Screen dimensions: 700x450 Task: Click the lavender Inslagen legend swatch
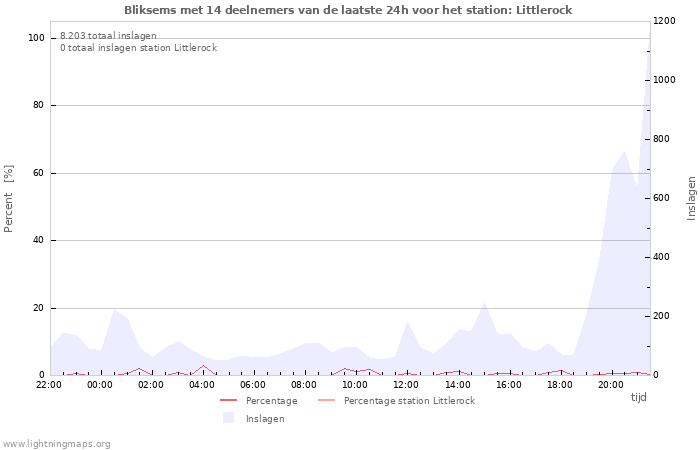pos(228,418)
